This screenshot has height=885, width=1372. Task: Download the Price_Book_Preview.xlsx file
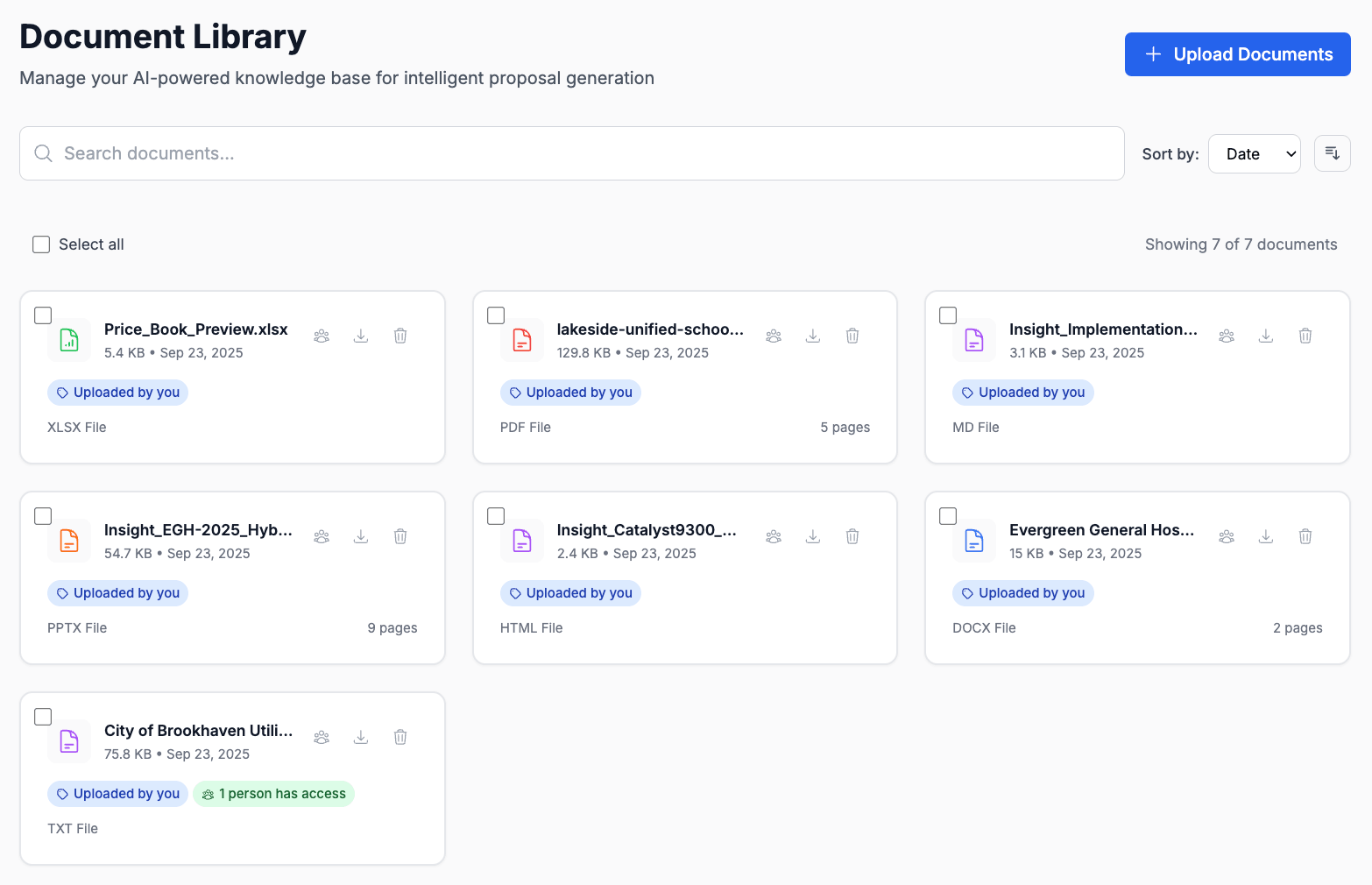point(360,336)
